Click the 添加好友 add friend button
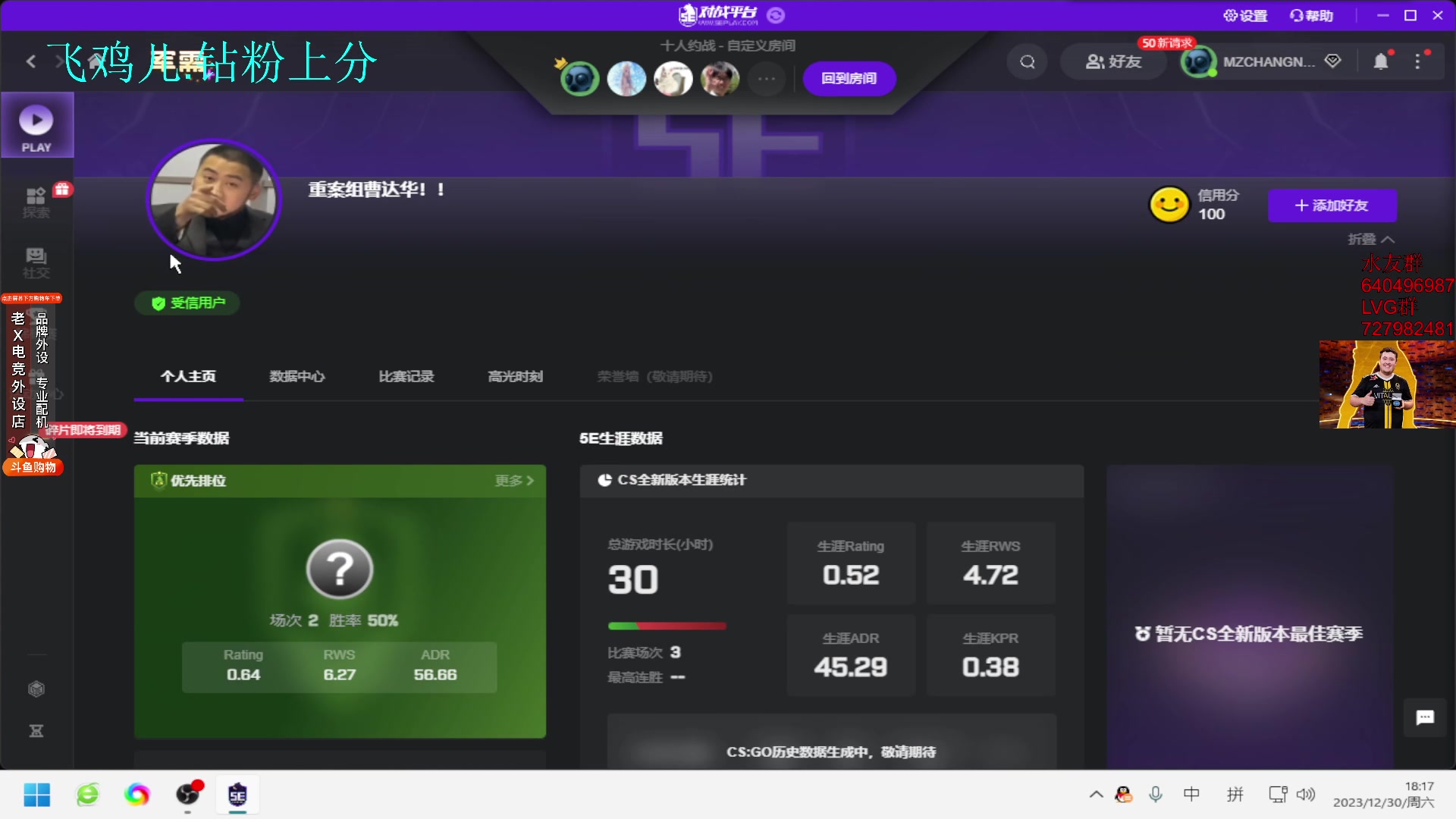 1332,206
